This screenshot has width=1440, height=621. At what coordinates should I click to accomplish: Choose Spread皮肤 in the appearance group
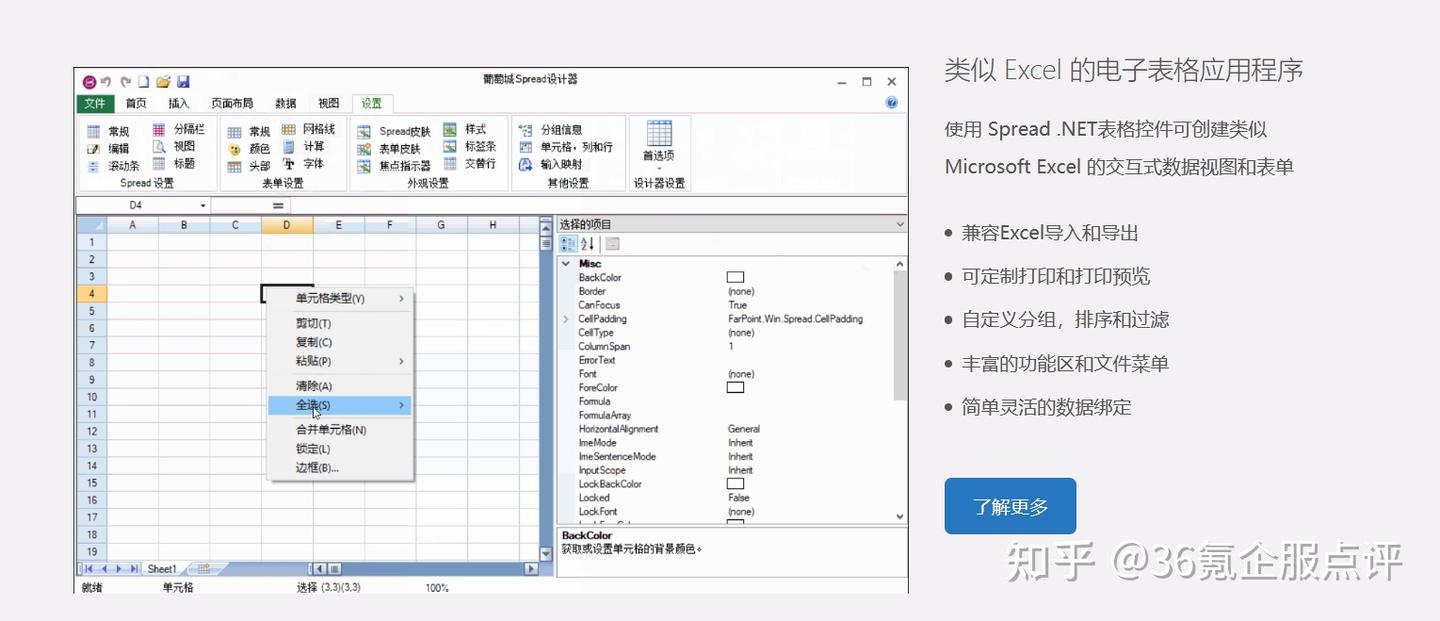pyautogui.click(x=394, y=131)
